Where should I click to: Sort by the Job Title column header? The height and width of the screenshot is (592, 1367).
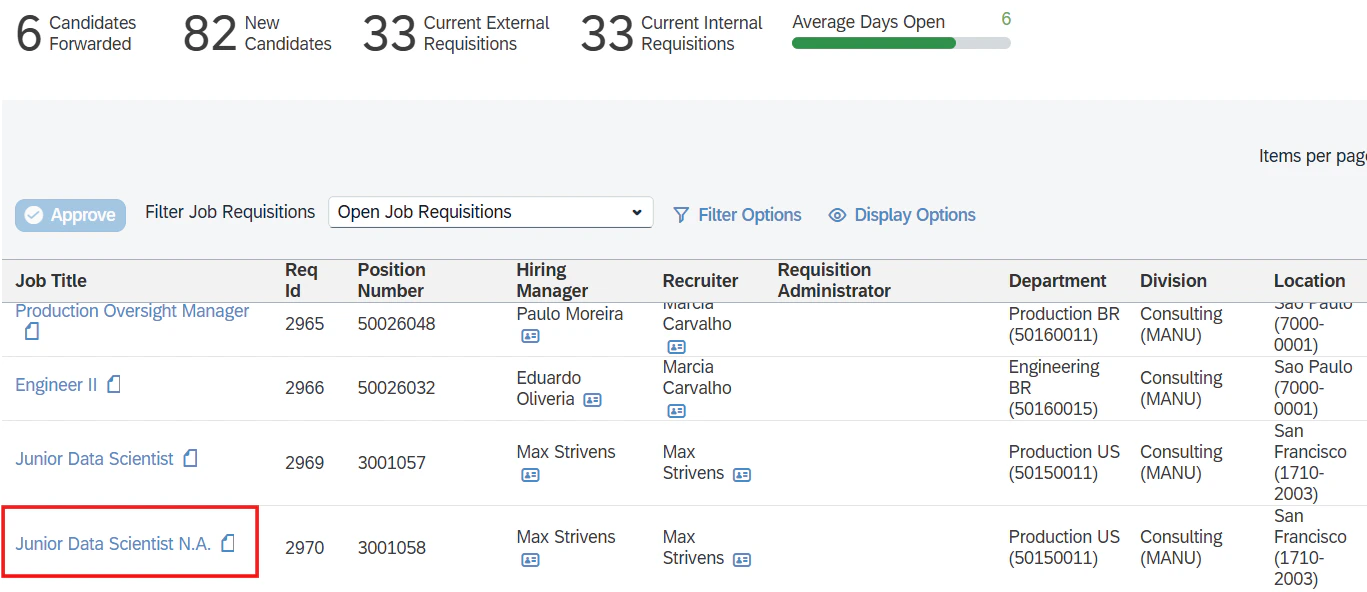click(x=50, y=280)
